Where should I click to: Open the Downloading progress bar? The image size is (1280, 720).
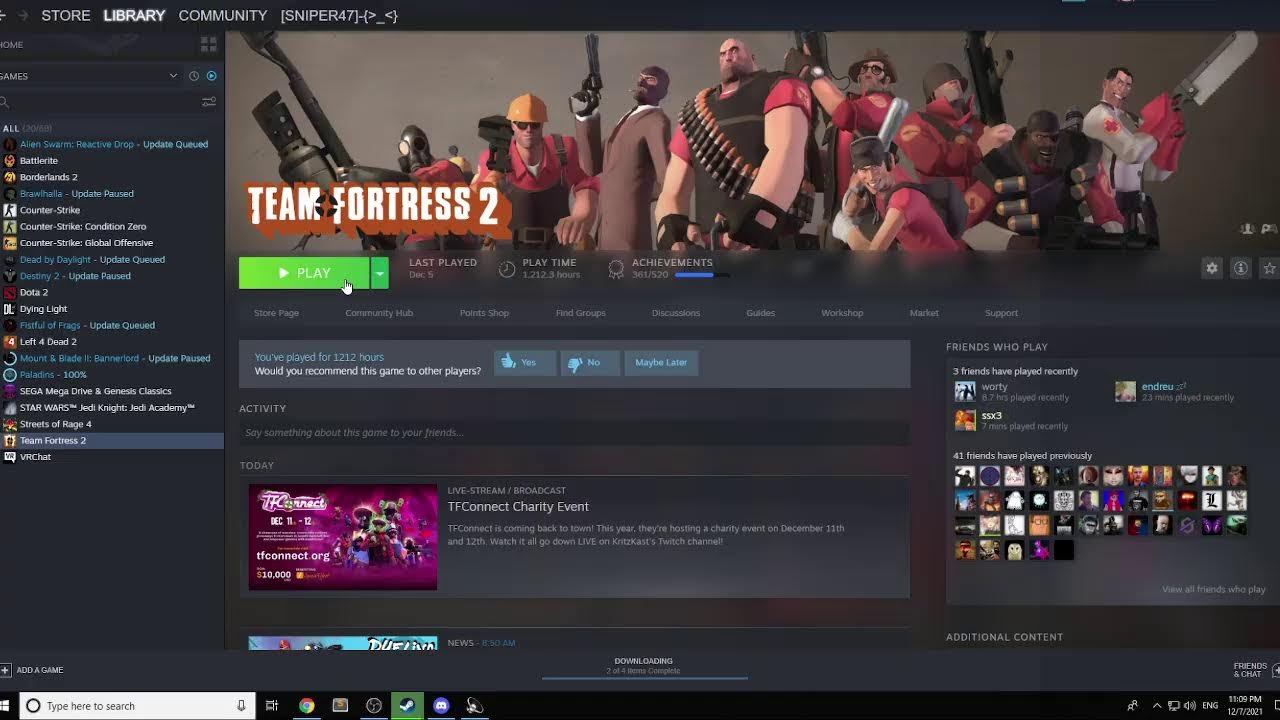644,678
